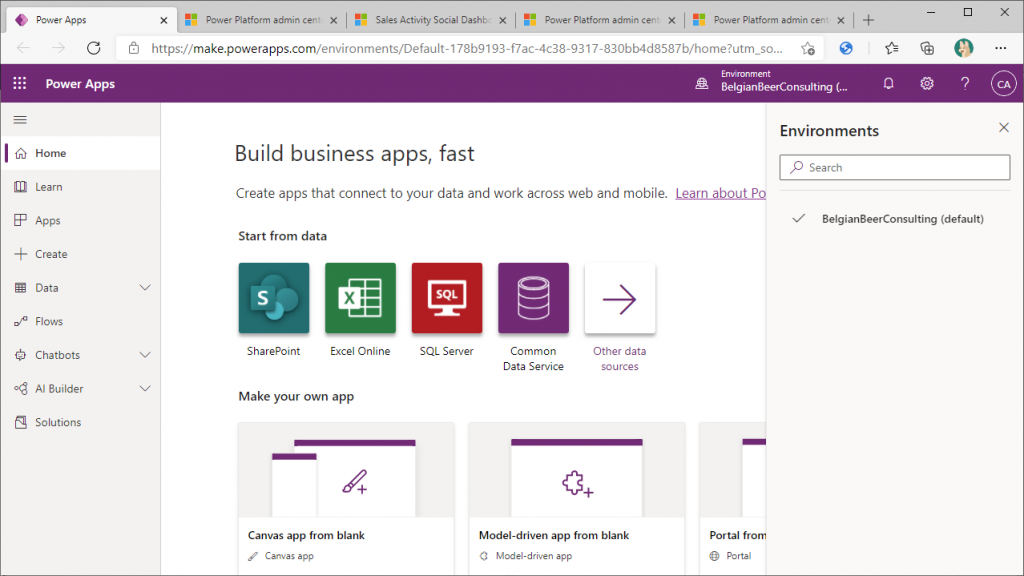1024x576 pixels.
Task: Open browser Favorites list icon
Action: (x=891, y=48)
